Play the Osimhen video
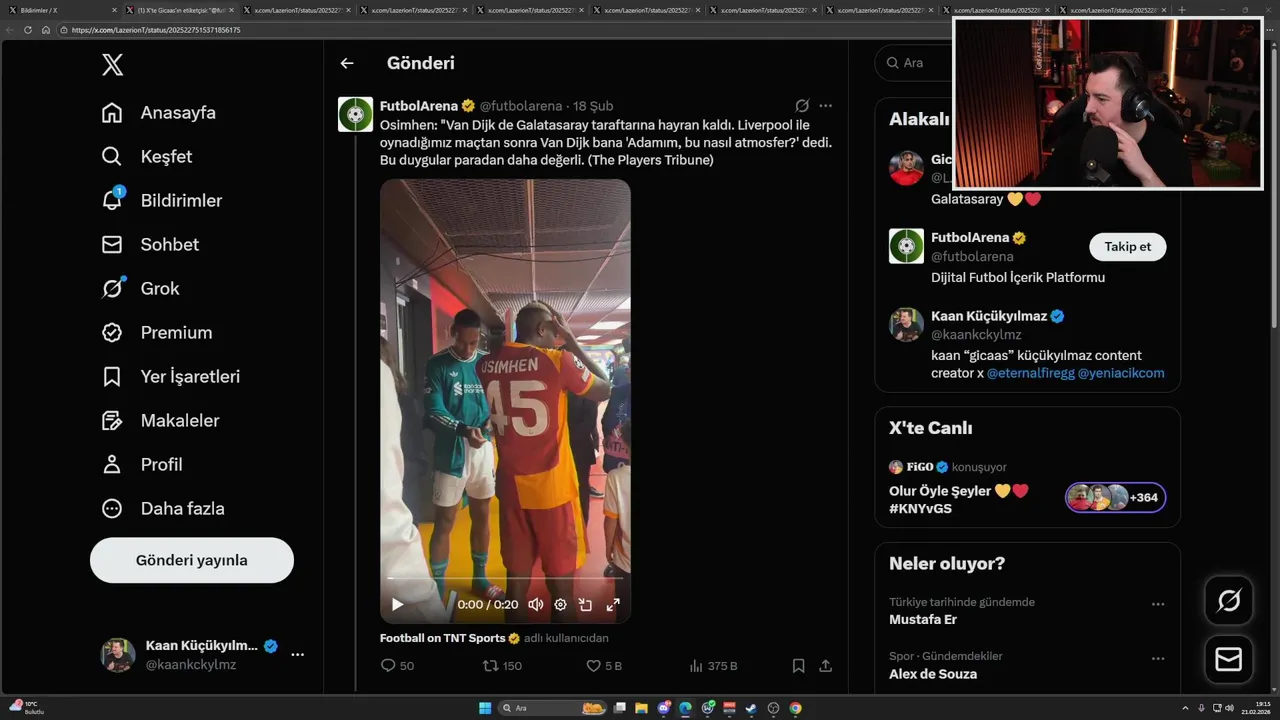Image resolution: width=1280 pixels, height=720 pixels. tap(398, 604)
